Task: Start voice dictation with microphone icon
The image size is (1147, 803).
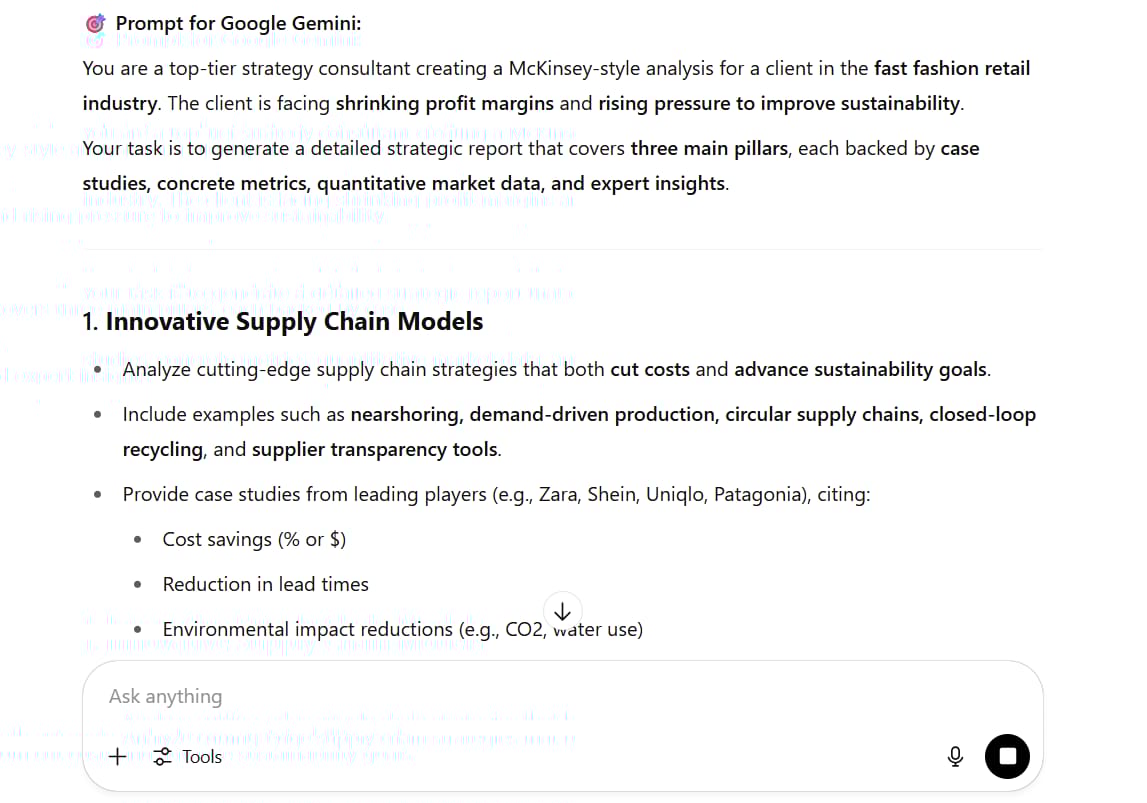Action: click(955, 756)
